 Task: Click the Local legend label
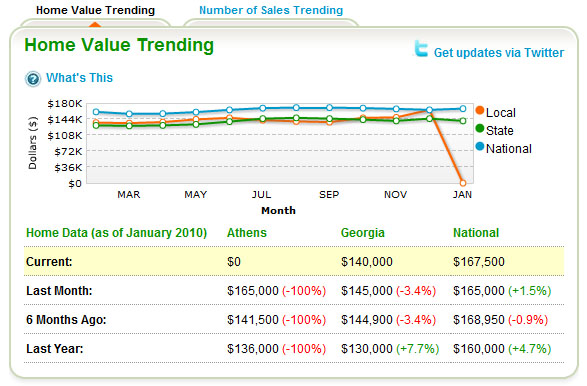(501, 113)
